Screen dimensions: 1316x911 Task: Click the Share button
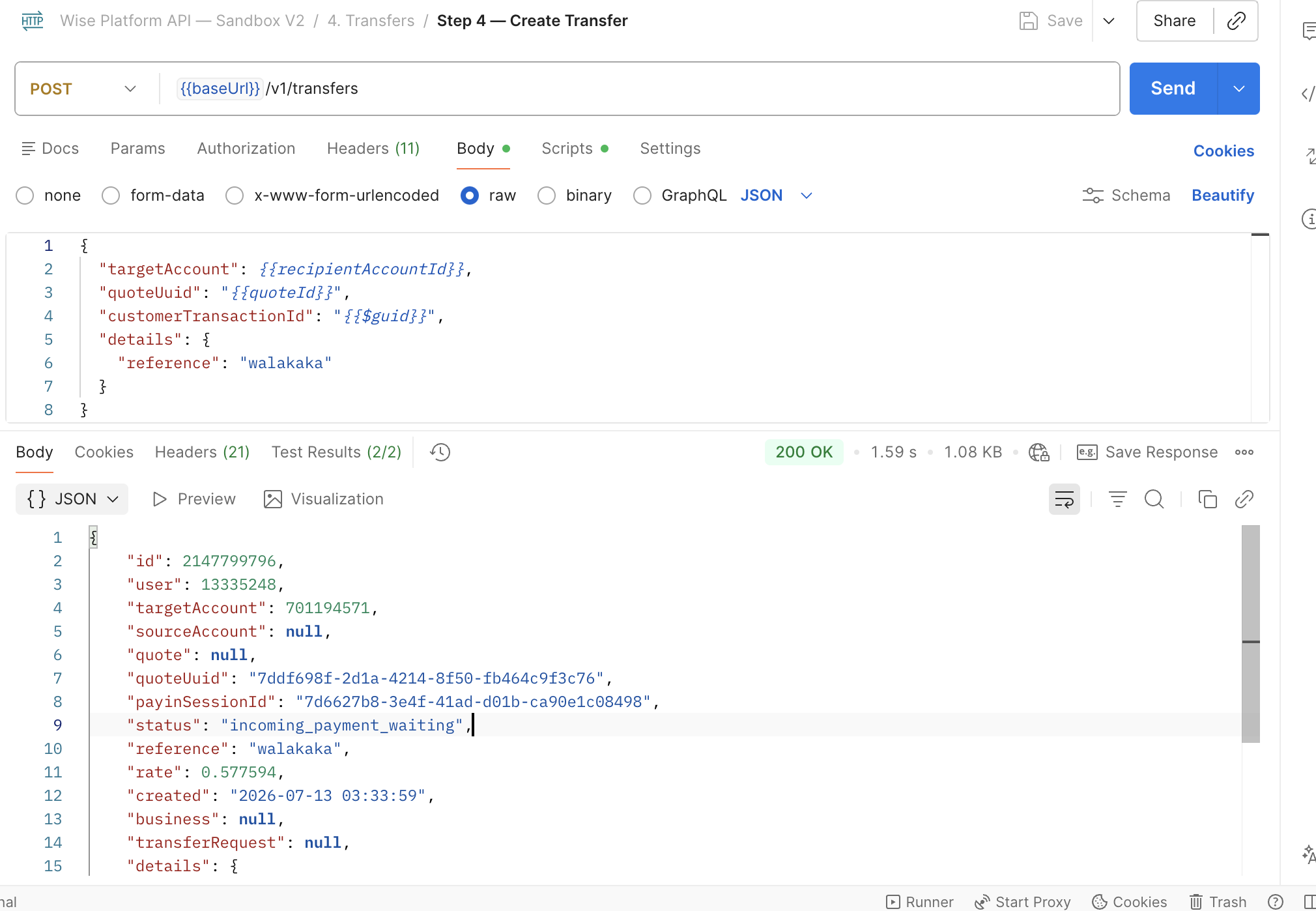pyautogui.click(x=1174, y=21)
